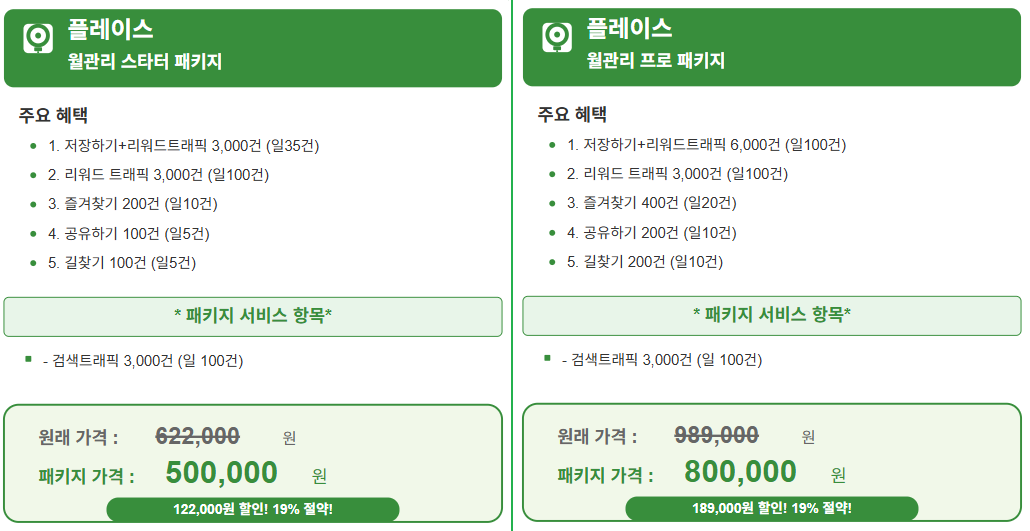Viewport: 1030px width, 531px height.
Task: Click the 500,000 package price
Action: [x=222, y=473]
